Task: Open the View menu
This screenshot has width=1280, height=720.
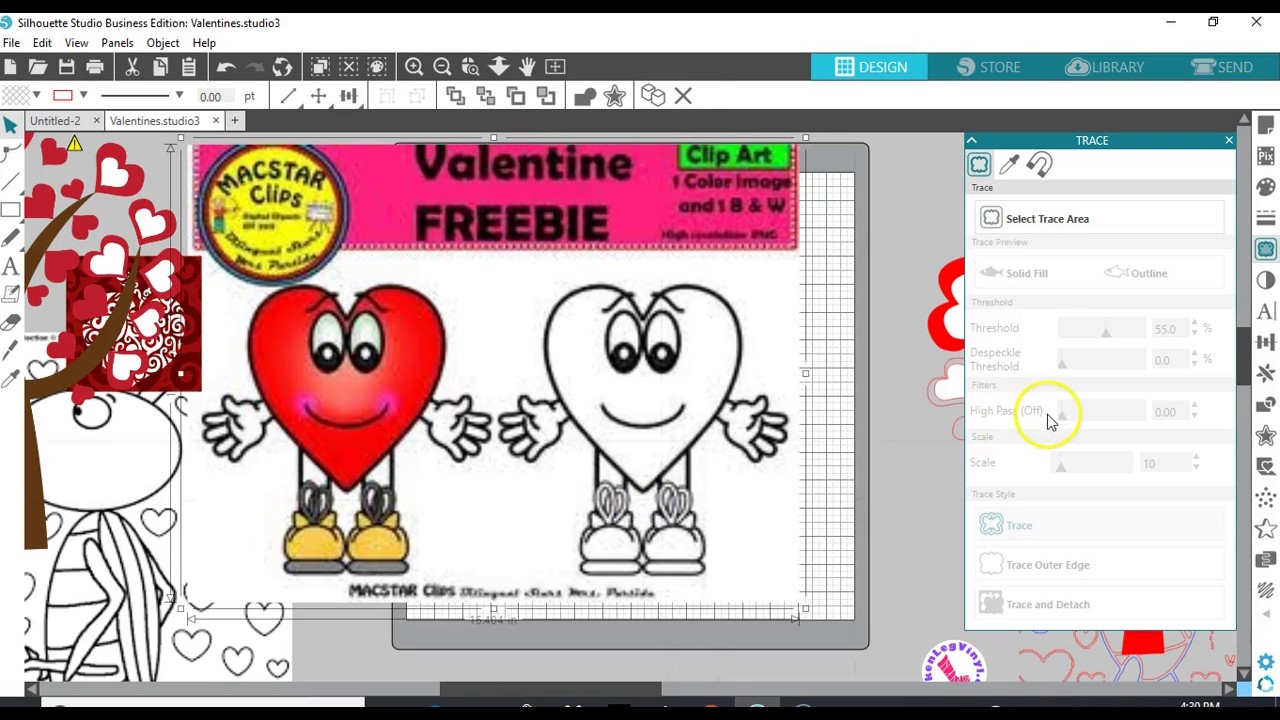Action: (x=76, y=43)
